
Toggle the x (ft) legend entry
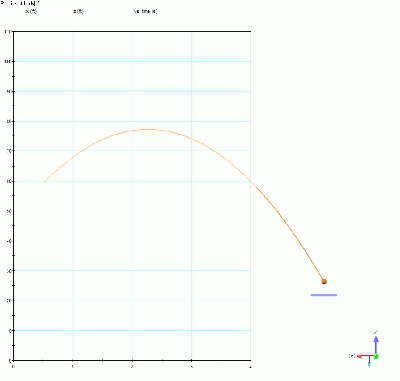click(x=31, y=11)
